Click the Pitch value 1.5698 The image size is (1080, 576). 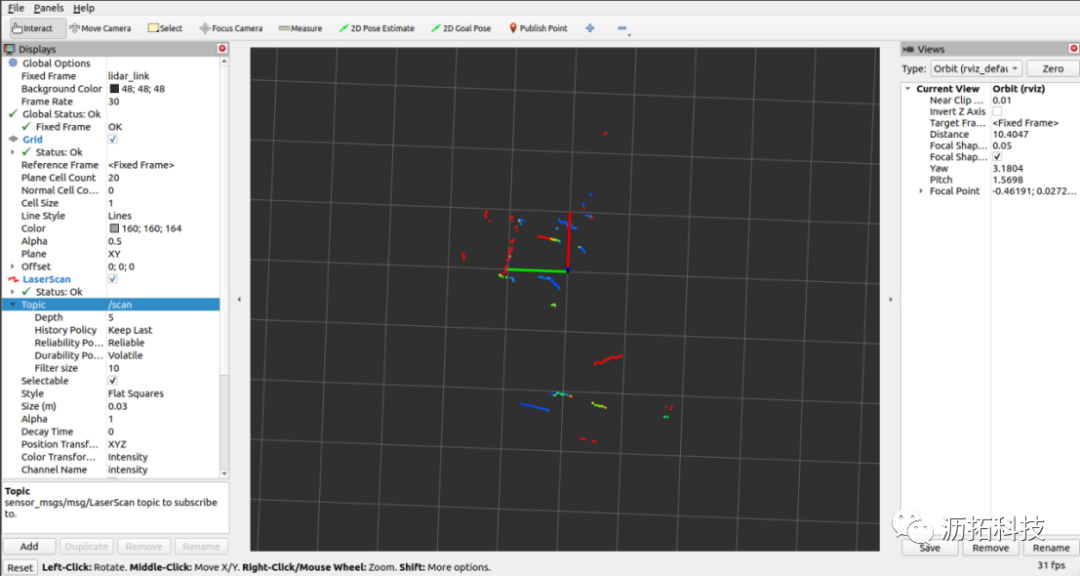(x=1008, y=179)
